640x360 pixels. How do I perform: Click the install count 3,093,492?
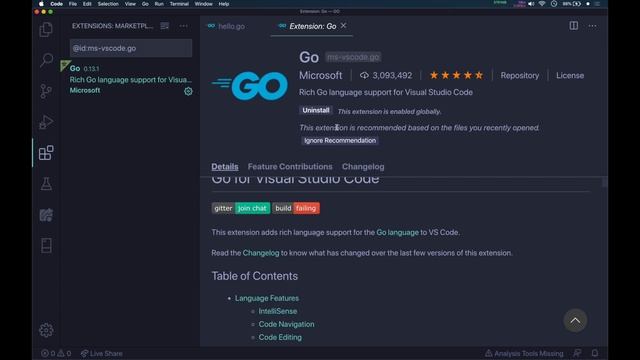click(386, 75)
